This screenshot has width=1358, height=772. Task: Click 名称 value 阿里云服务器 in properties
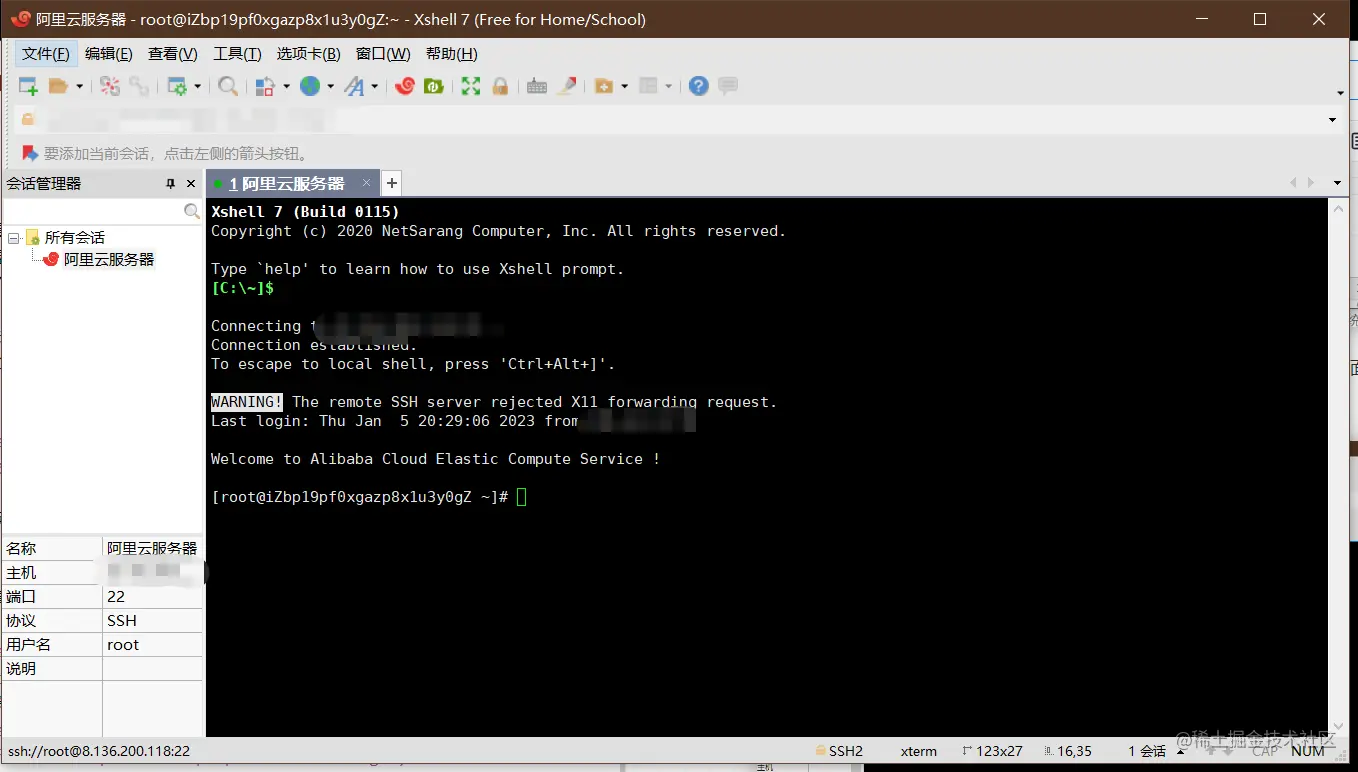coord(152,549)
